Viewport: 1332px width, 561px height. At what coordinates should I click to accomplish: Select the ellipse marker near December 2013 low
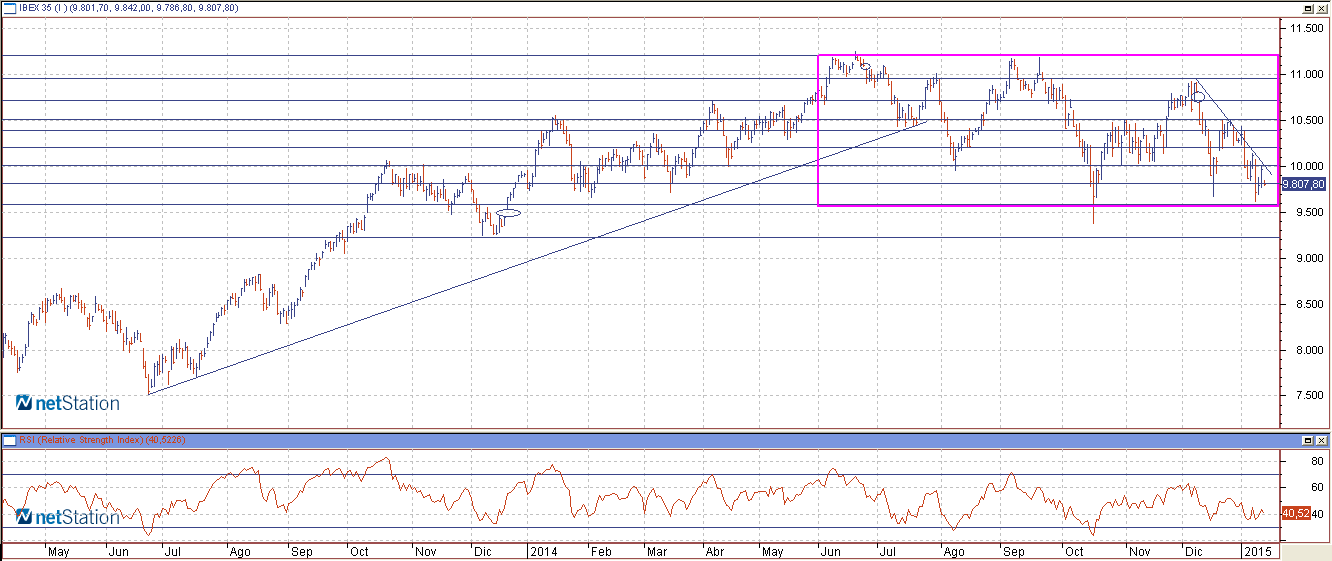tap(509, 212)
